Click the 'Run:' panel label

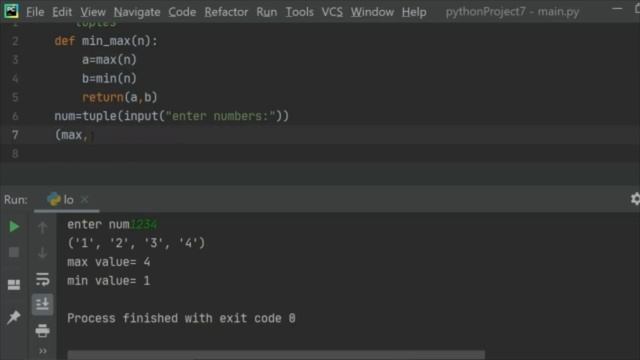coord(16,200)
